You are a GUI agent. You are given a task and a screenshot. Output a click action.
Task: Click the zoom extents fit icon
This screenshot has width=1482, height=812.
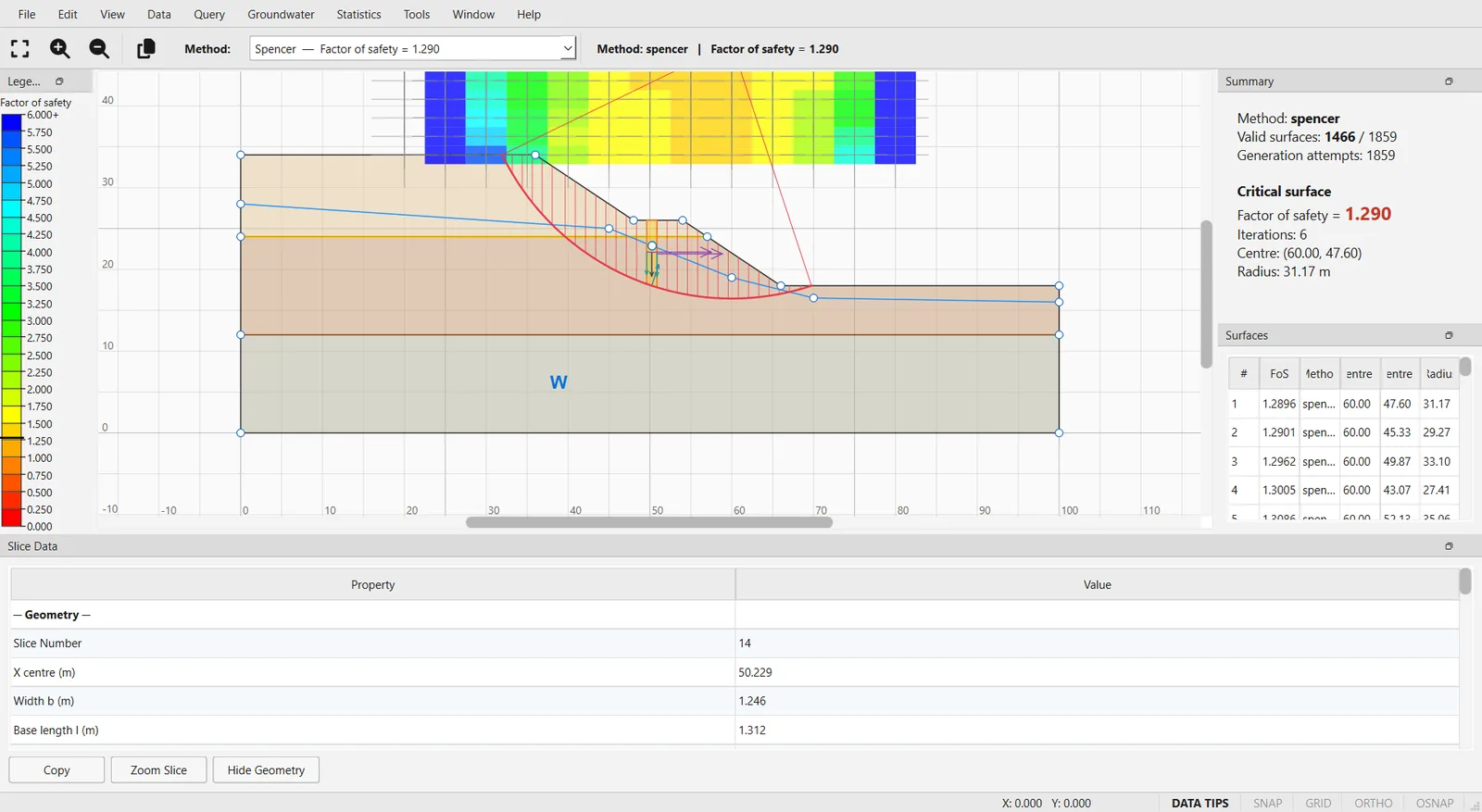(20, 49)
